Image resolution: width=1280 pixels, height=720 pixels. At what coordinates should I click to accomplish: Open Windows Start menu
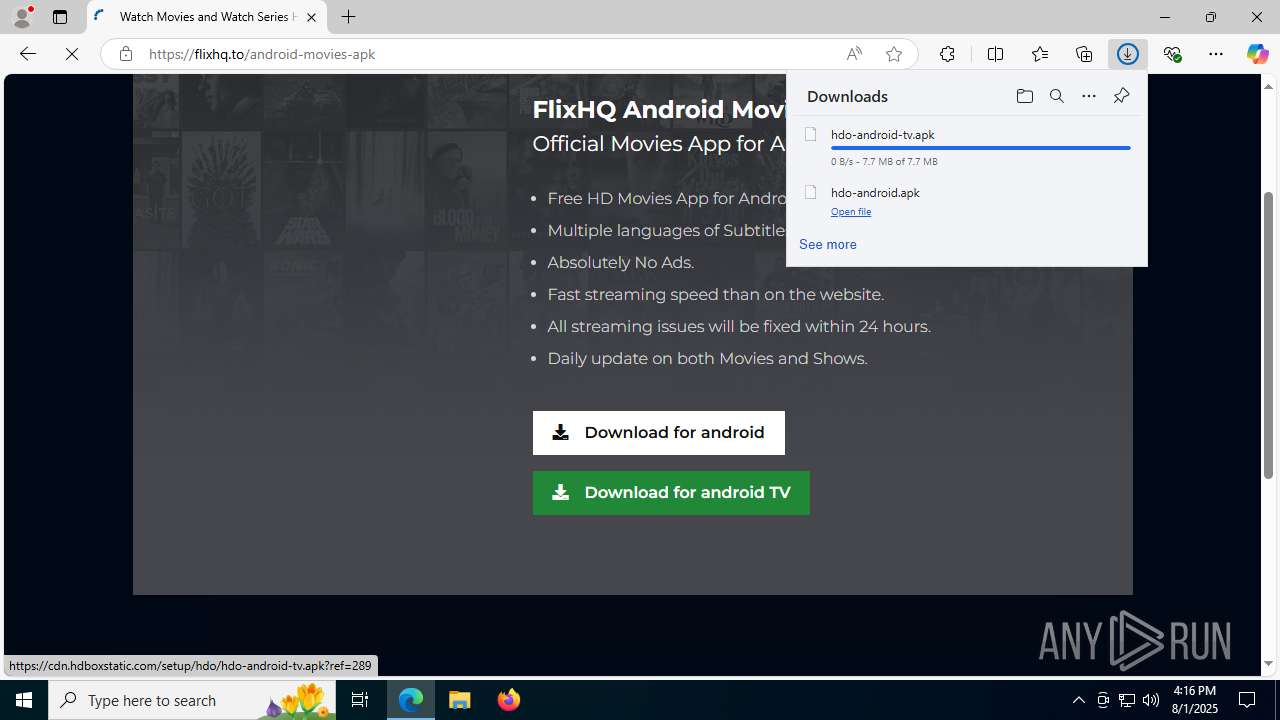24,700
